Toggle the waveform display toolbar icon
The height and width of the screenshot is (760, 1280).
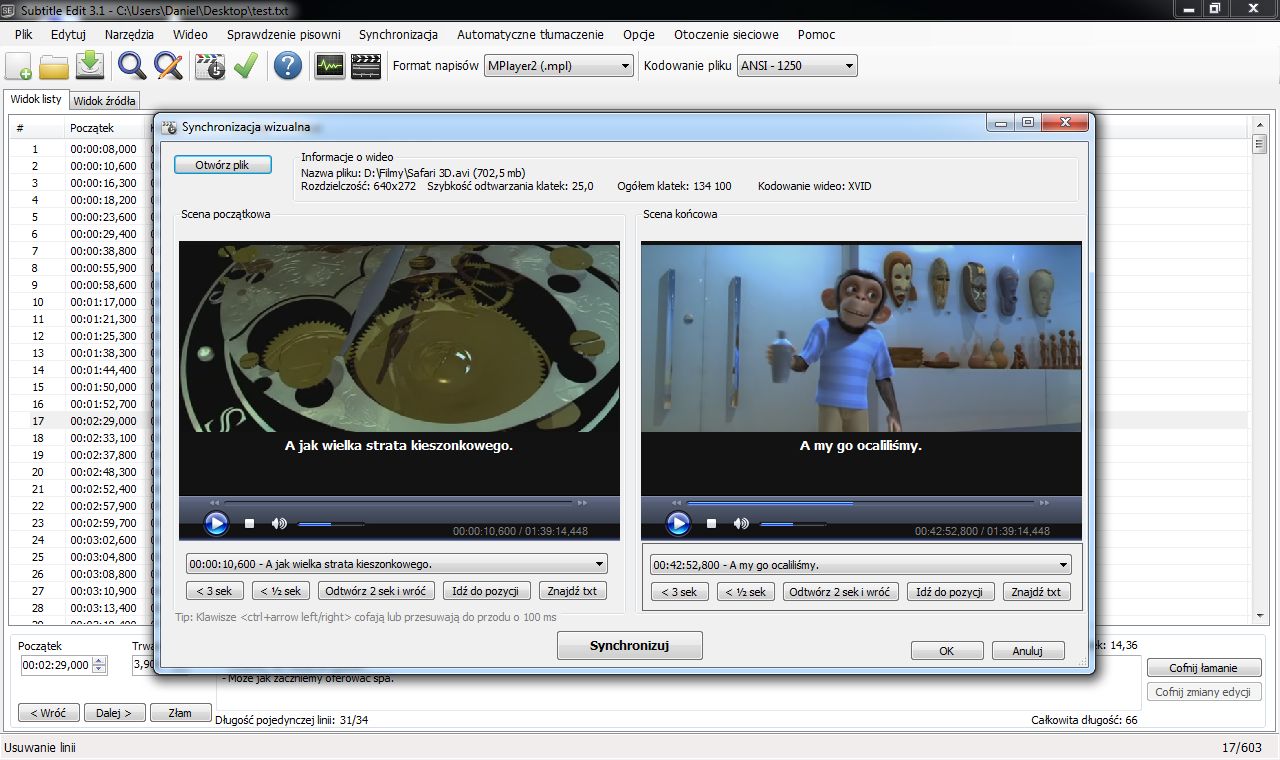(x=330, y=66)
